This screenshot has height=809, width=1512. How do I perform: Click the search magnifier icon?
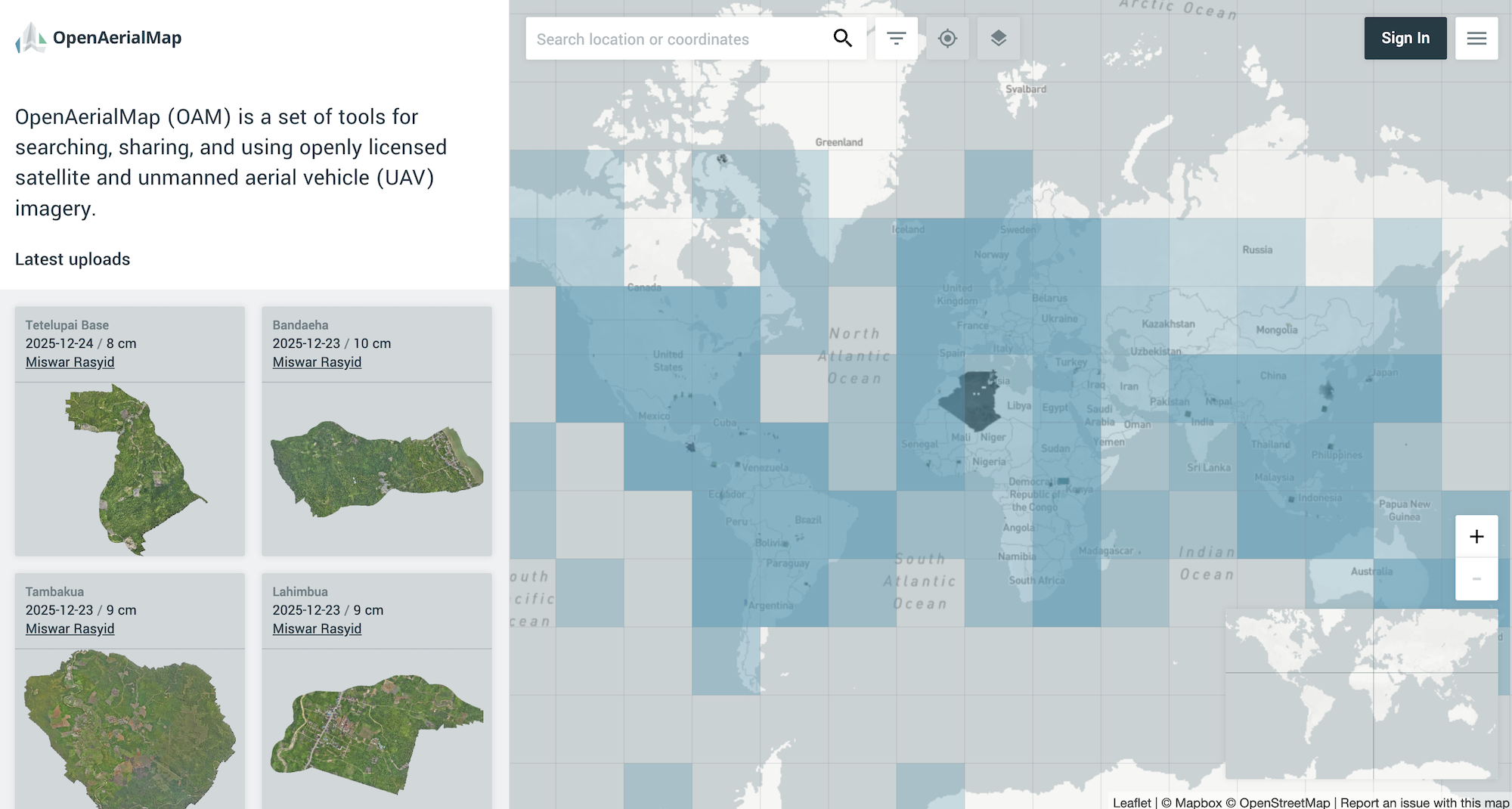click(842, 39)
